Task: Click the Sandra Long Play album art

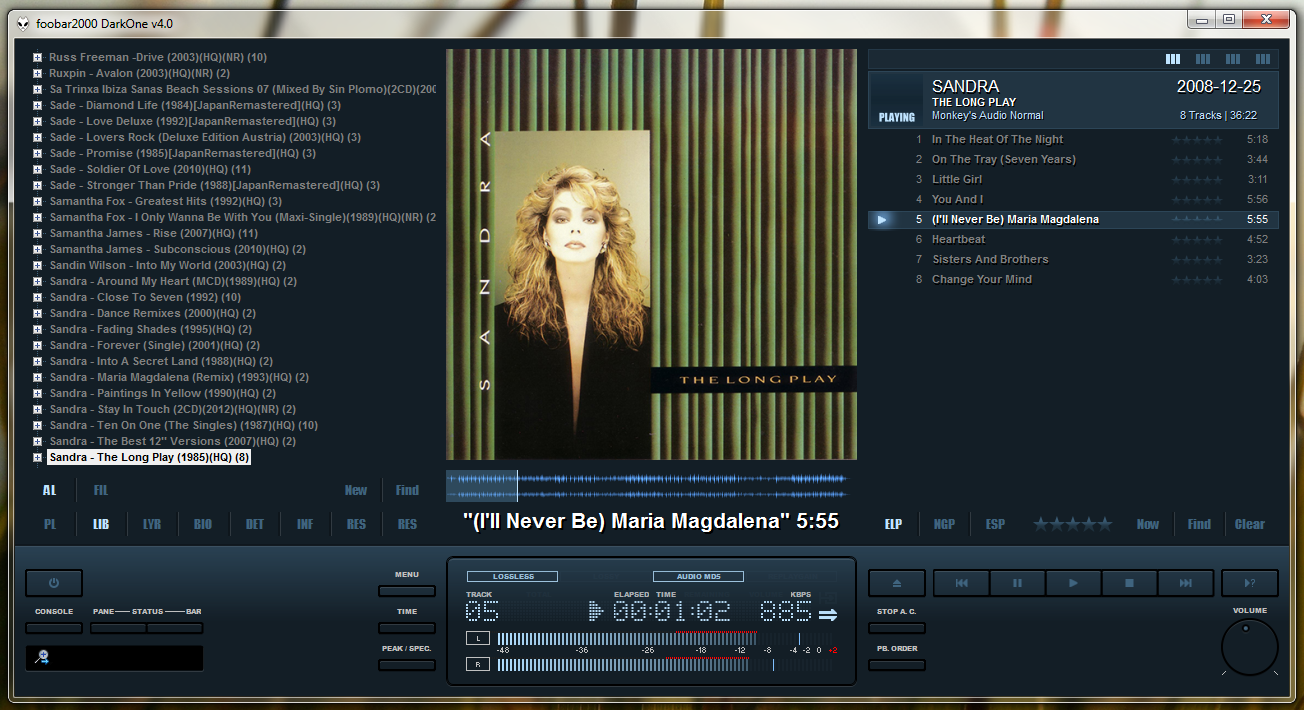Action: [651, 254]
